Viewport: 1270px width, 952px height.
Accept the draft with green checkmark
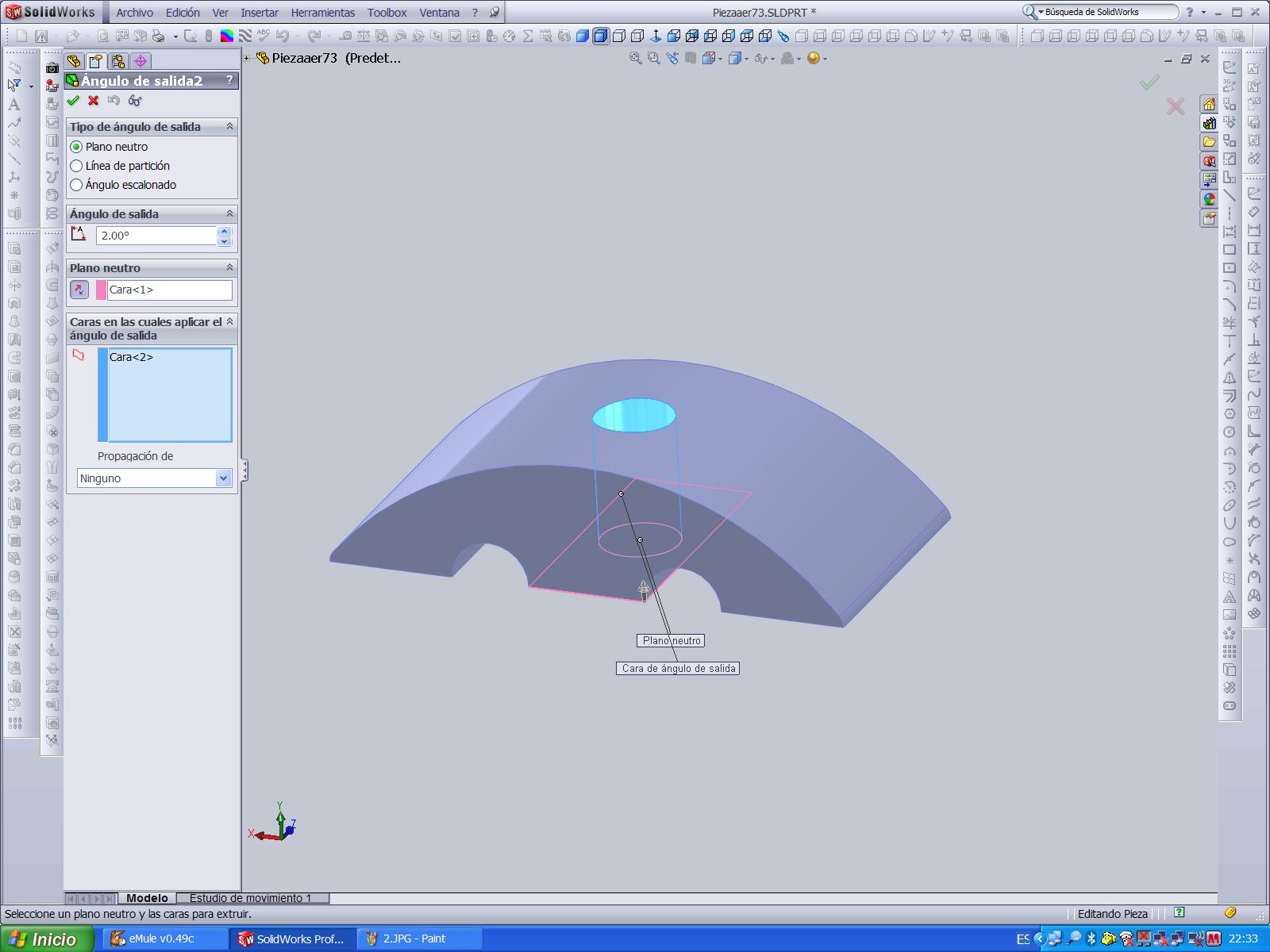[73, 101]
